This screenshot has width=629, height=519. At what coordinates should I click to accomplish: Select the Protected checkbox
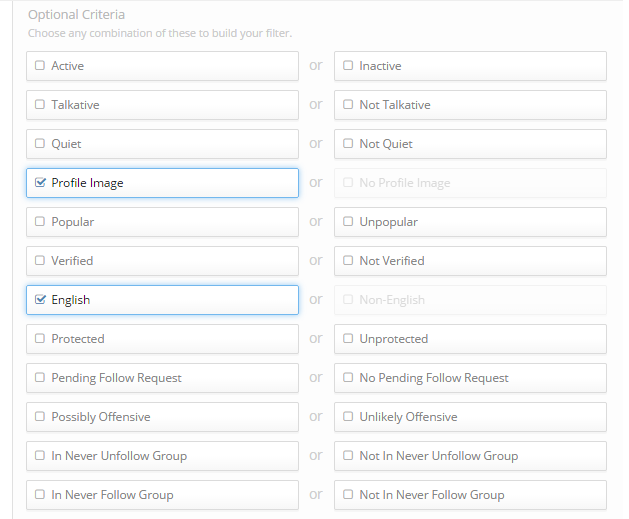pos(40,339)
